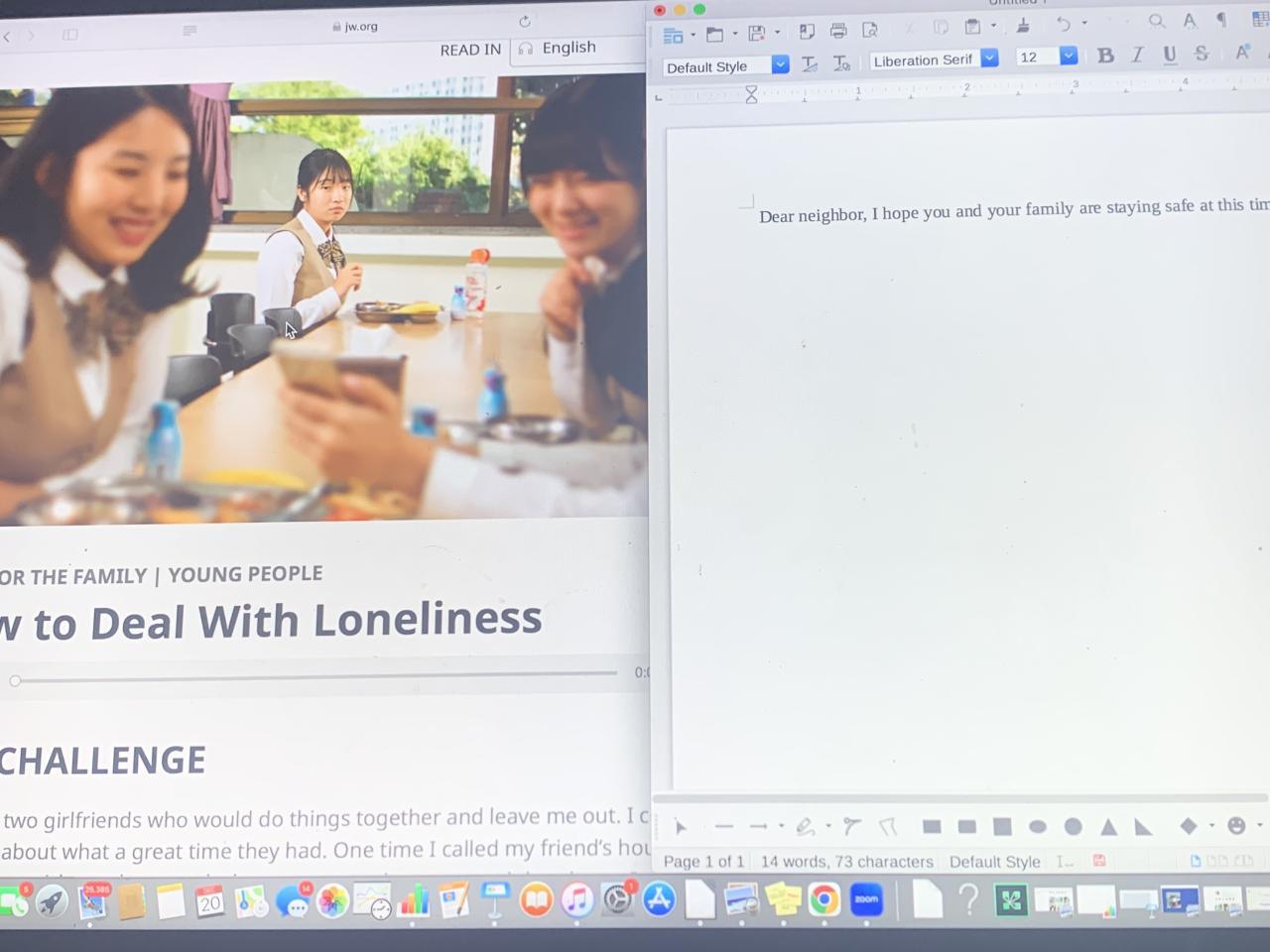This screenshot has width=1270, height=952.
Task: Expand the Save dropdown arrow
Action: click(777, 33)
